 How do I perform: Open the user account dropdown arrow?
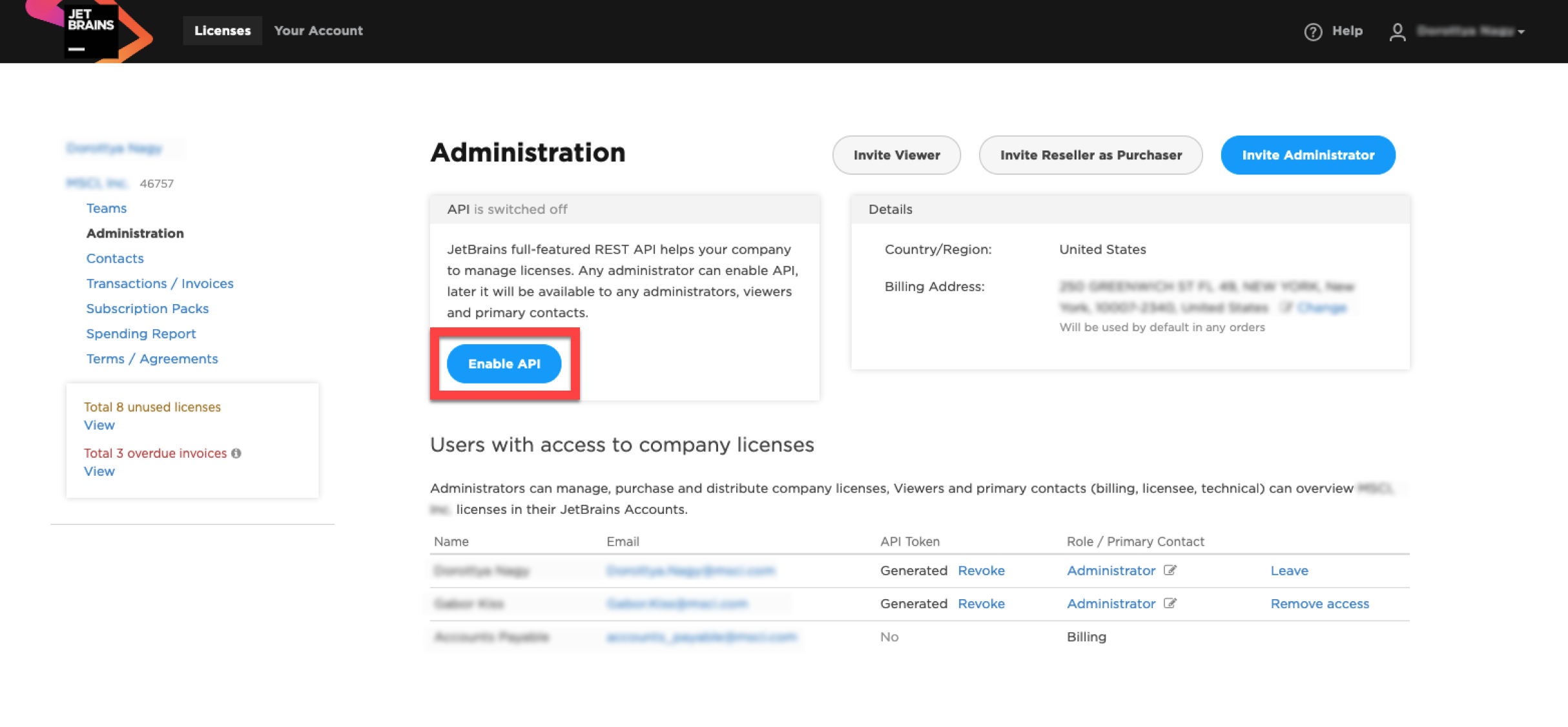pyautogui.click(x=1522, y=32)
